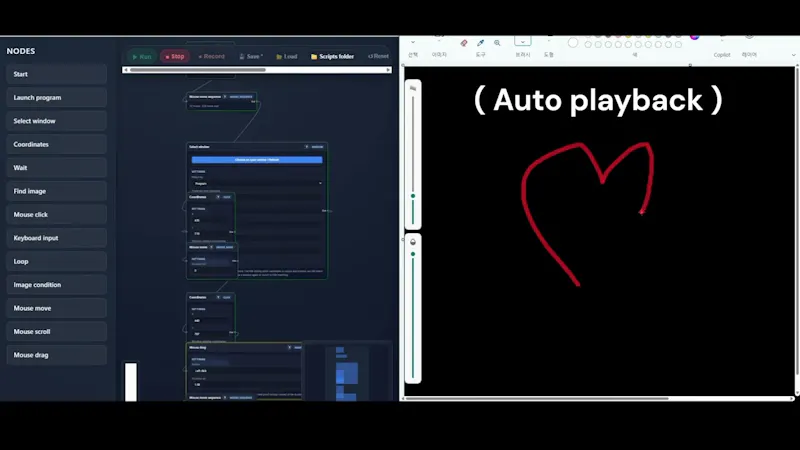Add a Keyboard input node

(57, 238)
